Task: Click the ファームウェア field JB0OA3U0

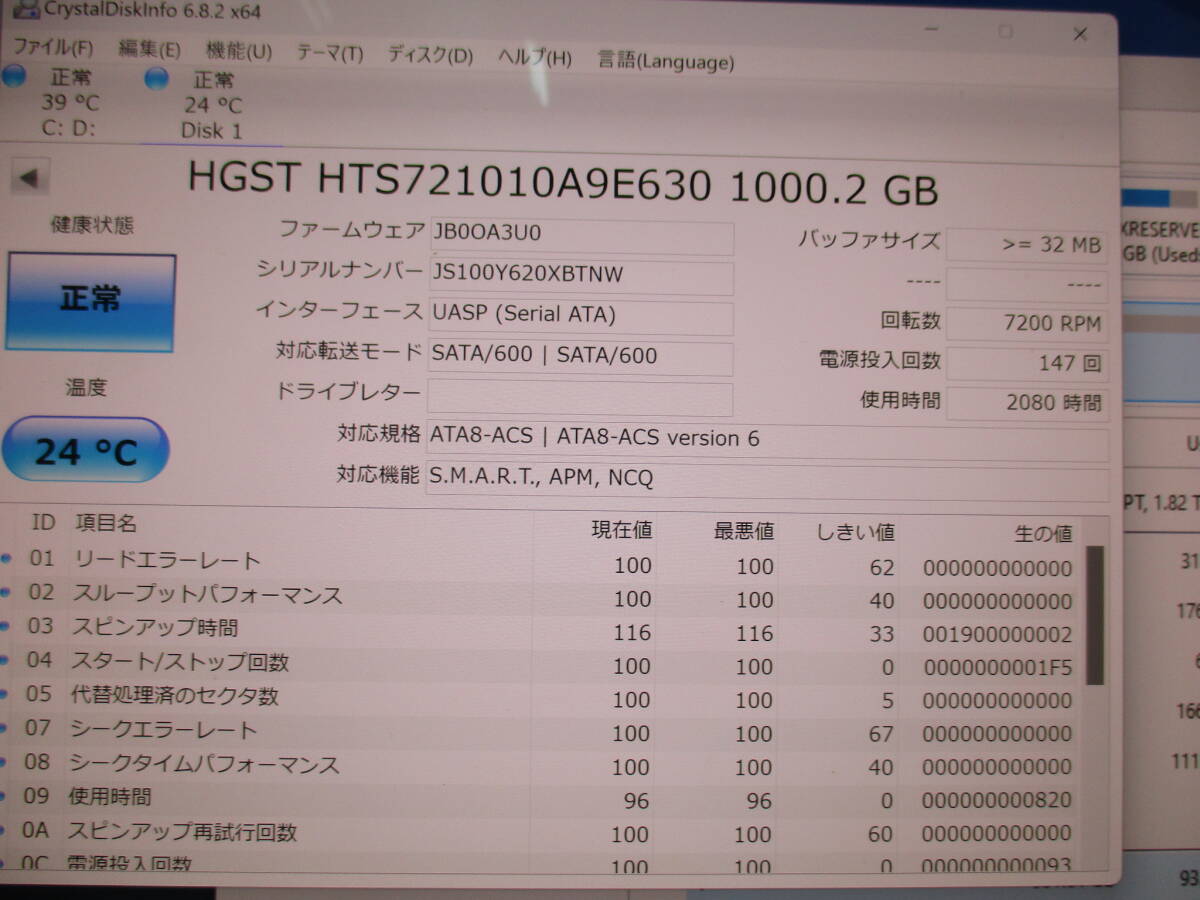Action: tap(581, 236)
